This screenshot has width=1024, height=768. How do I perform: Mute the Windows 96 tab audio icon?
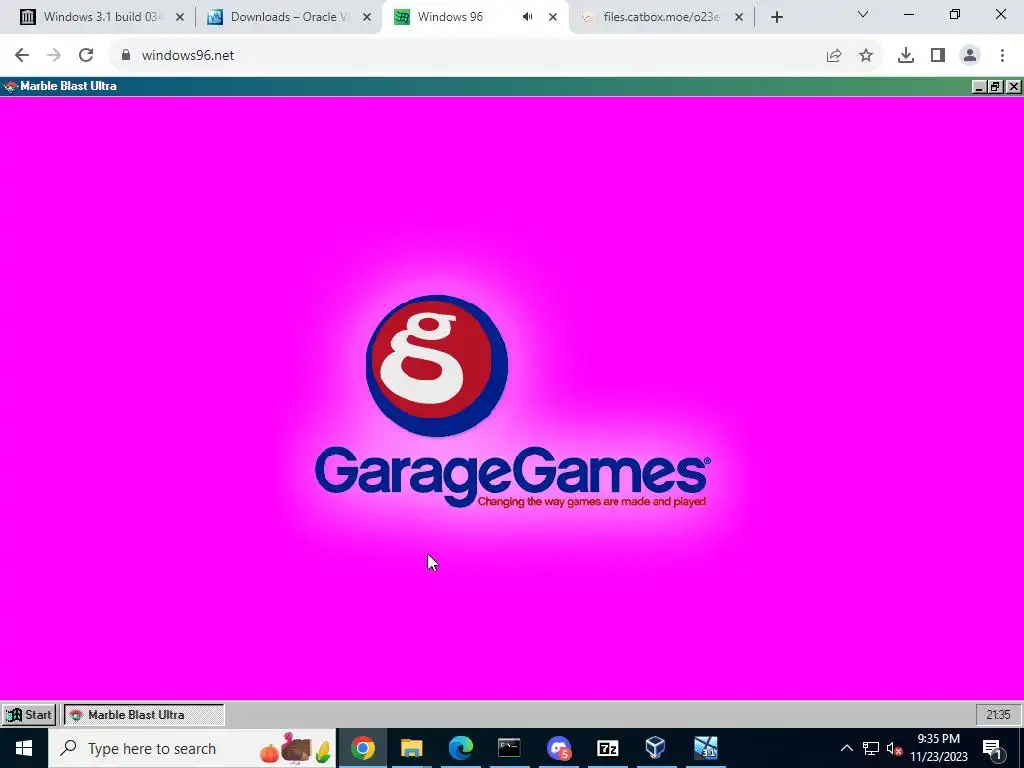[x=528, y=17]
